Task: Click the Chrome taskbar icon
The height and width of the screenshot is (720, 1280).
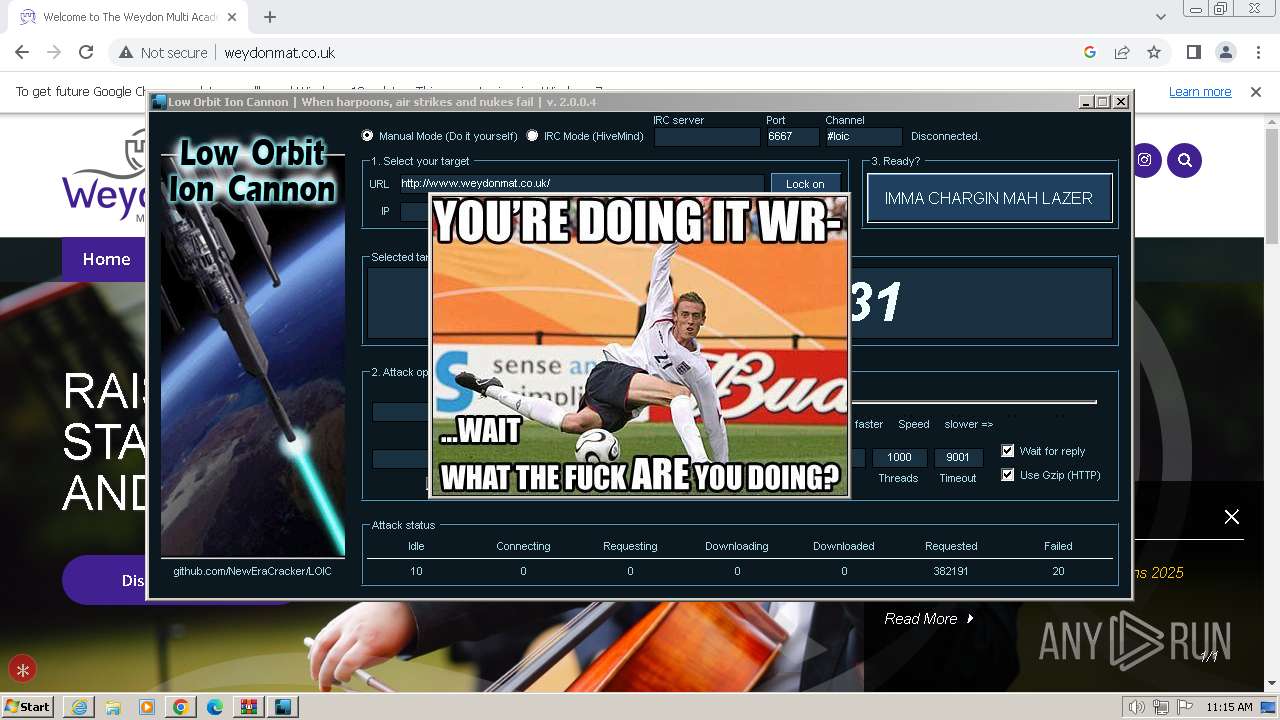Action: pyautogui.click(x=181, y=707)
